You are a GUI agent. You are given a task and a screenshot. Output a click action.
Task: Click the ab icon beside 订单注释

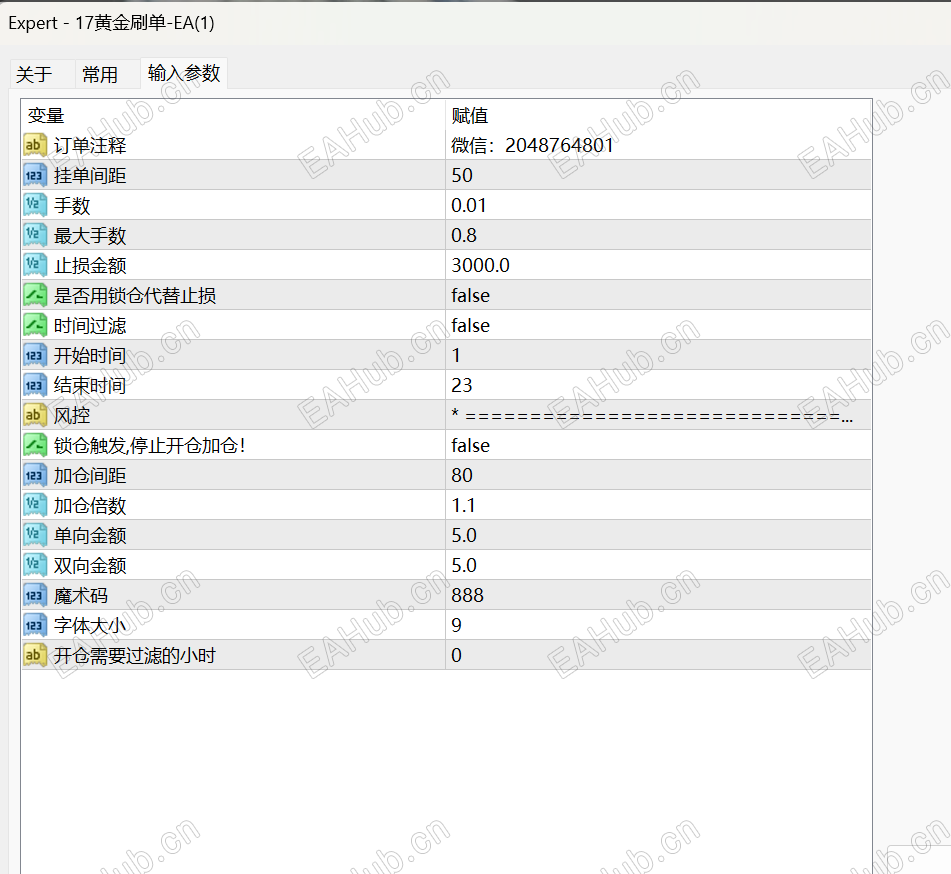click(x=35, y=145)
